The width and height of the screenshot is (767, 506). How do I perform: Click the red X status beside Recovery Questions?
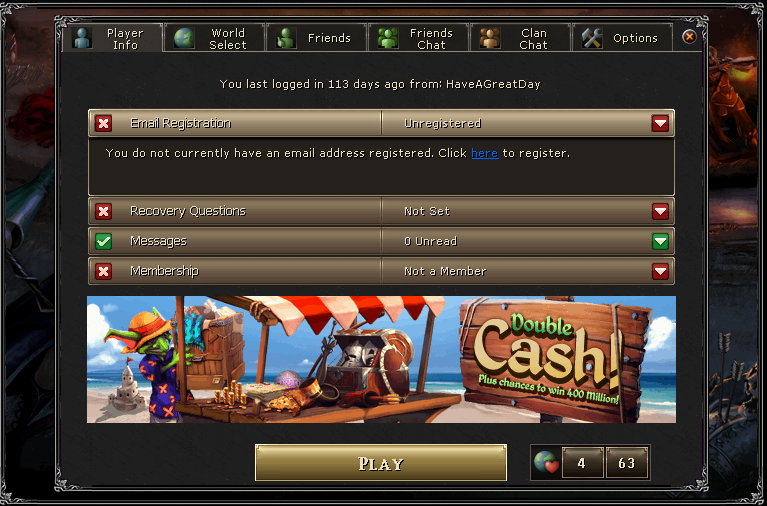click(103, 211)
